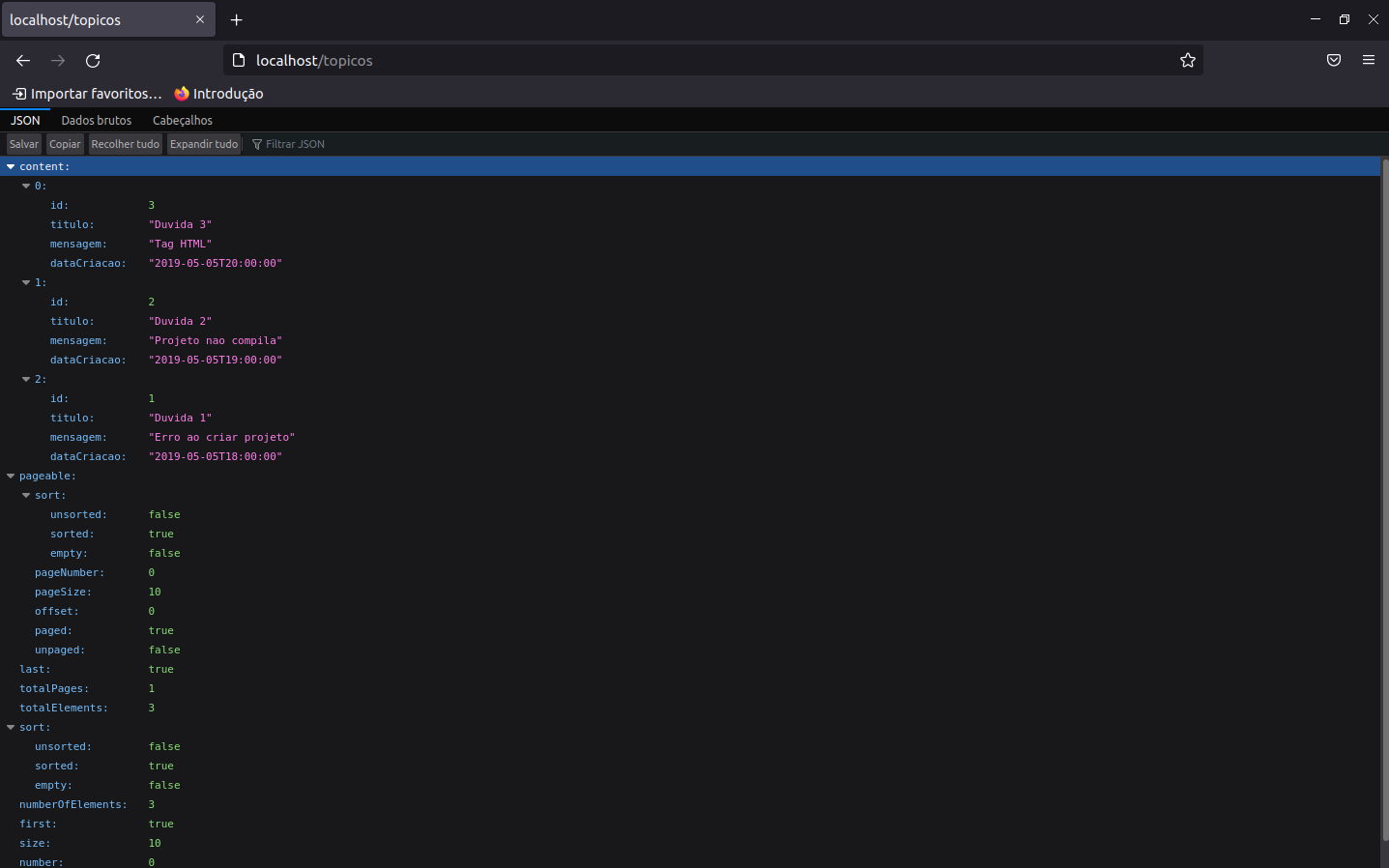Click the offset row
Image resolution: width=1389 pixels, height=868 pixels.
[689, 611]
